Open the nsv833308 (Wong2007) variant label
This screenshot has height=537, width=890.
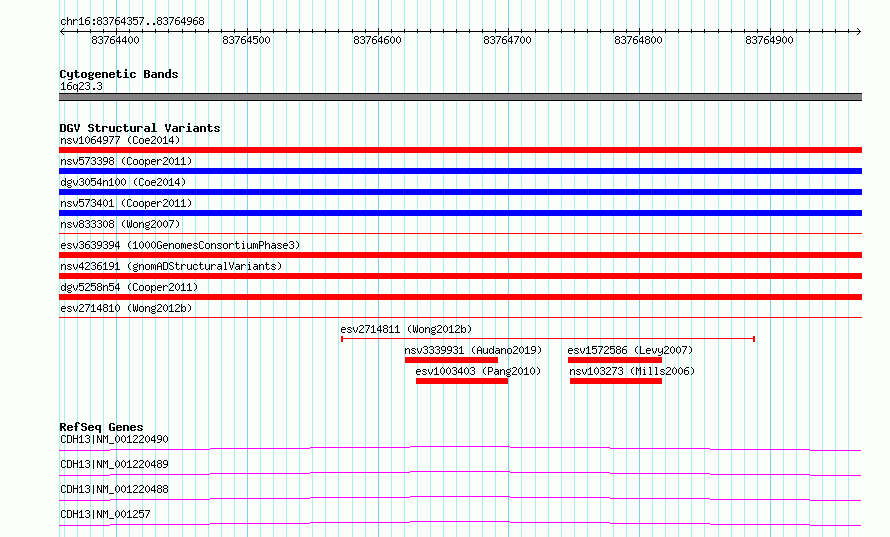tap(120, 224)
